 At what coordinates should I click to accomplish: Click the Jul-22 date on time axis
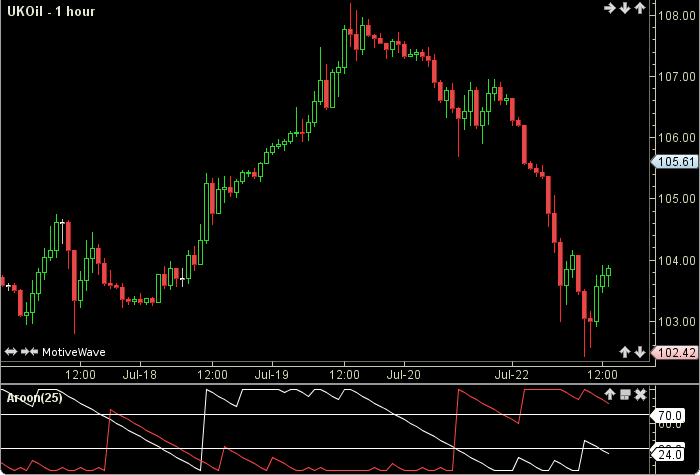click(512, 375)
